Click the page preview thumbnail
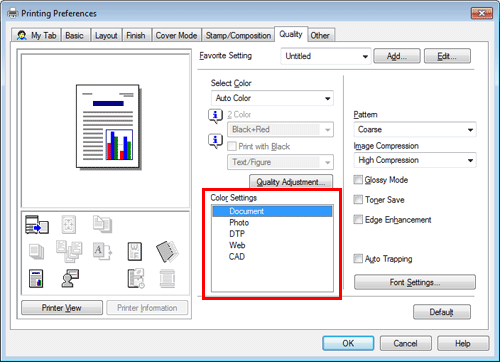500x362 pixels. click(x=108, y=127)
